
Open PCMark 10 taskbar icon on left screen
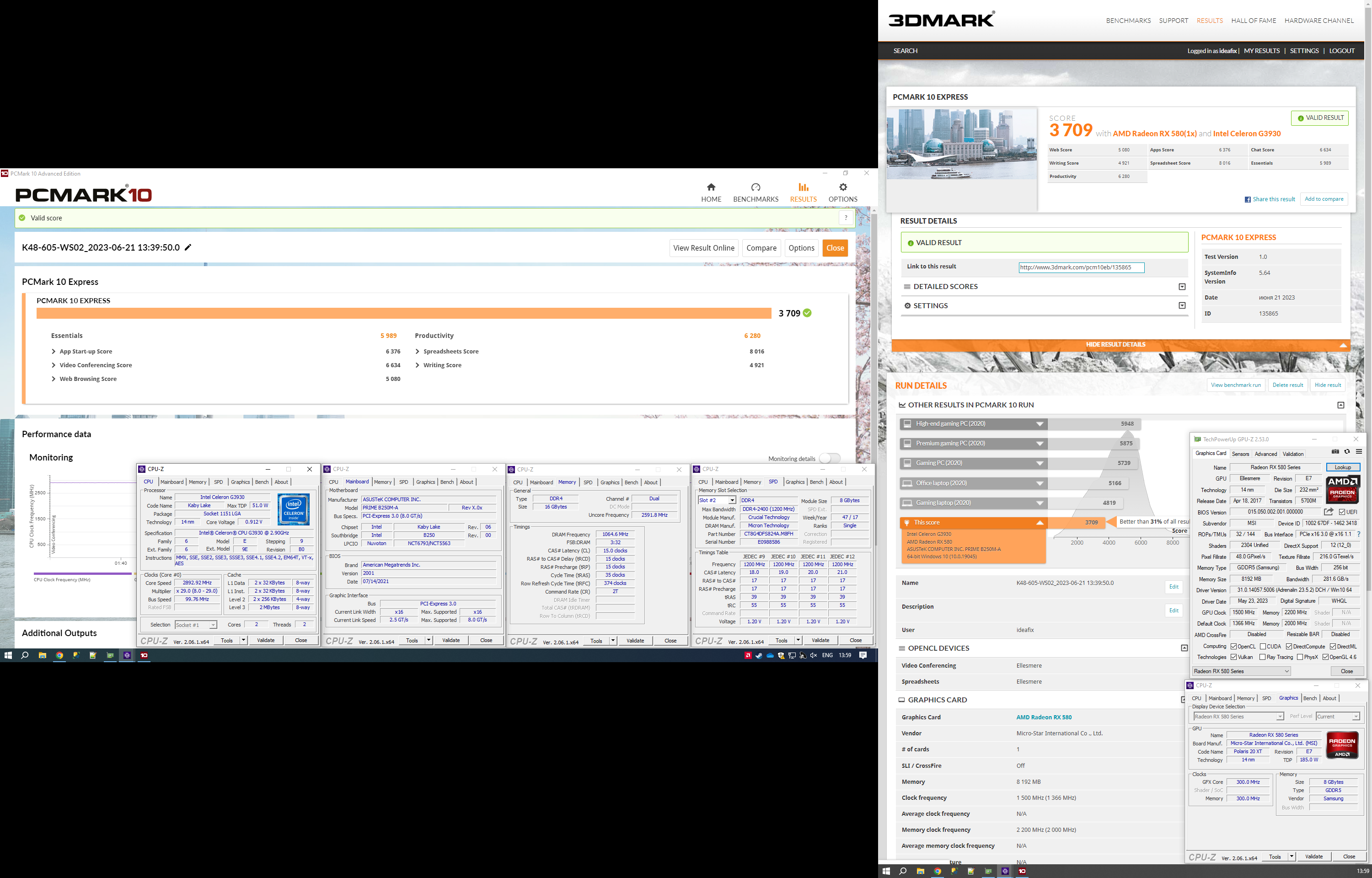(x=144, y=655)
